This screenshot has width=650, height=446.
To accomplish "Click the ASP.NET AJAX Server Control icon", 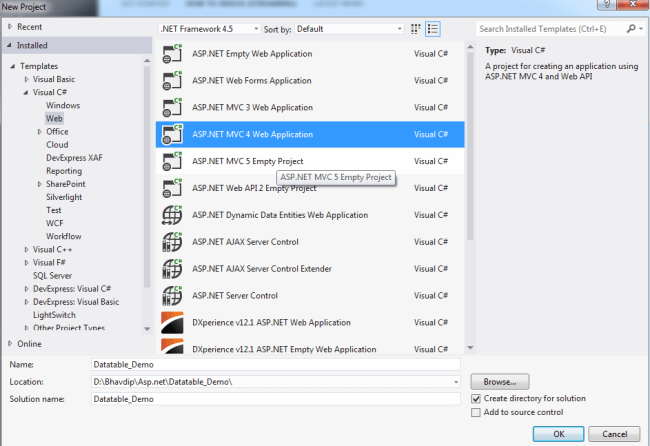I will click(172, 242).
